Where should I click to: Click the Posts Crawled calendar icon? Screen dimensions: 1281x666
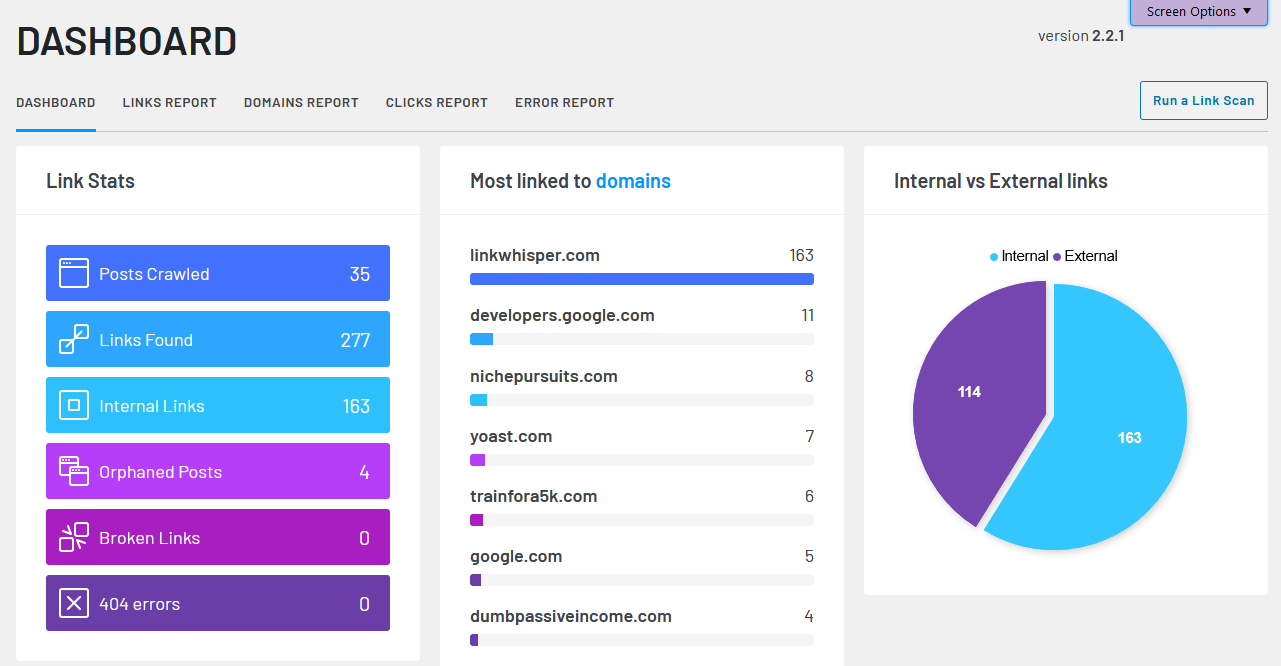click(73, 272)
